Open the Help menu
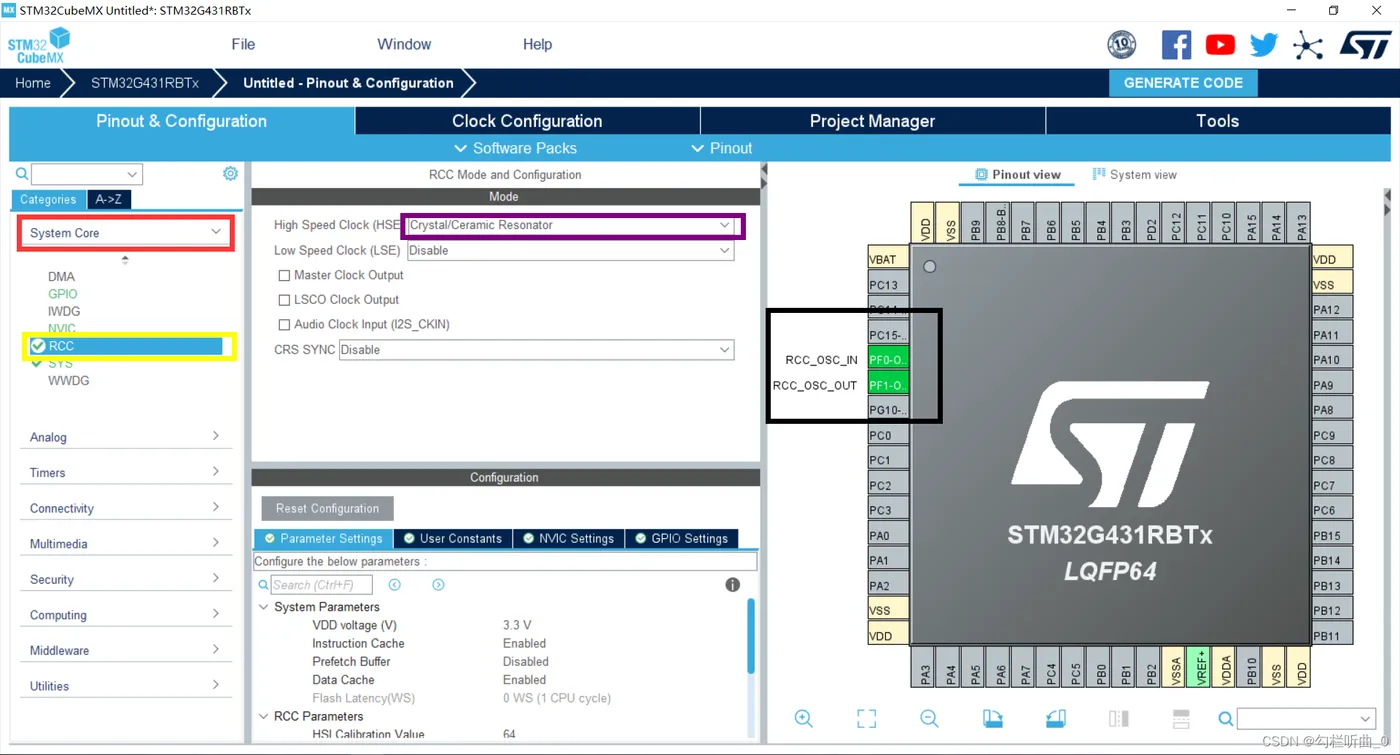 tap(537, 44)
